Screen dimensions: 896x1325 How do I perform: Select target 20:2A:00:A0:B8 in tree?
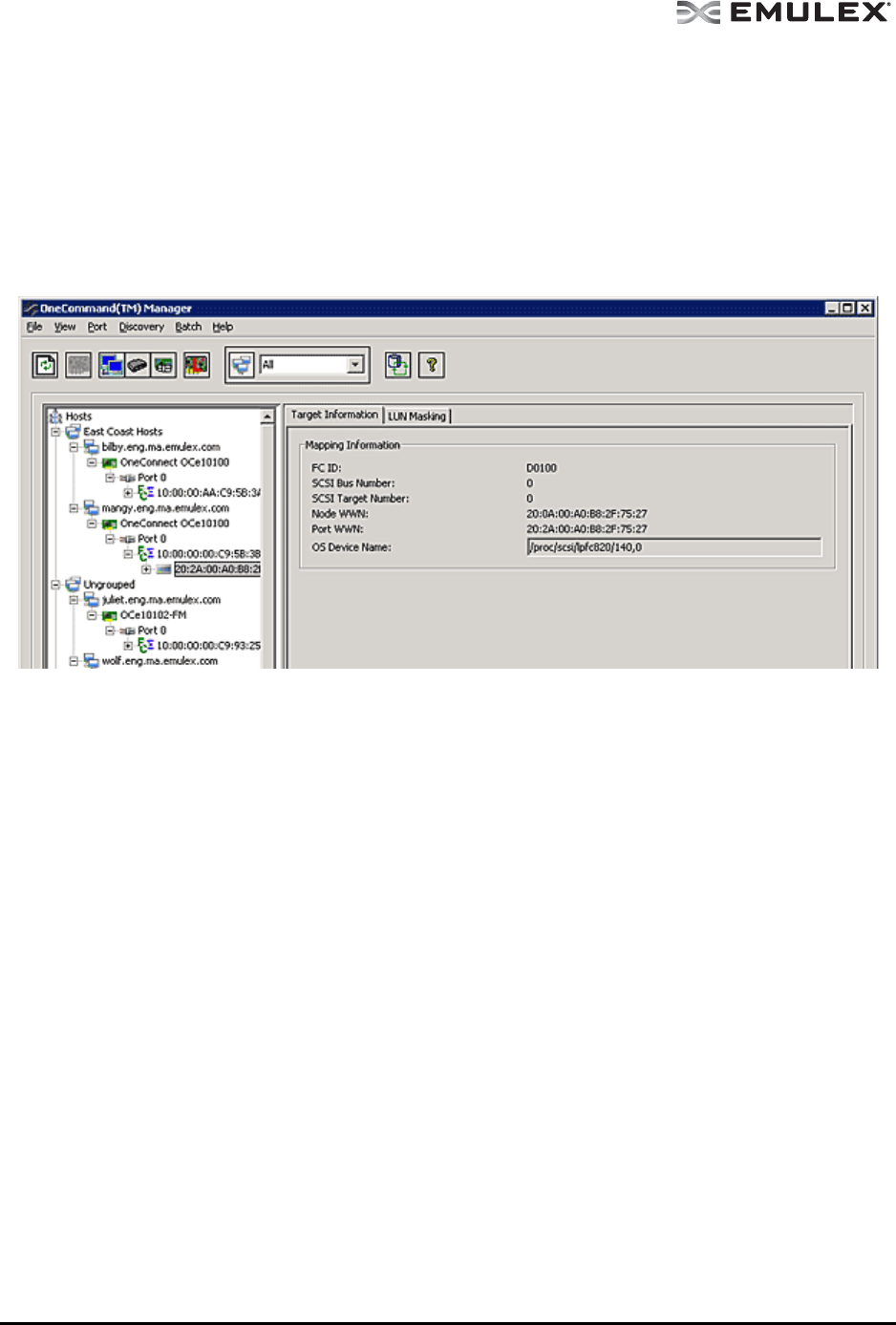218,569
